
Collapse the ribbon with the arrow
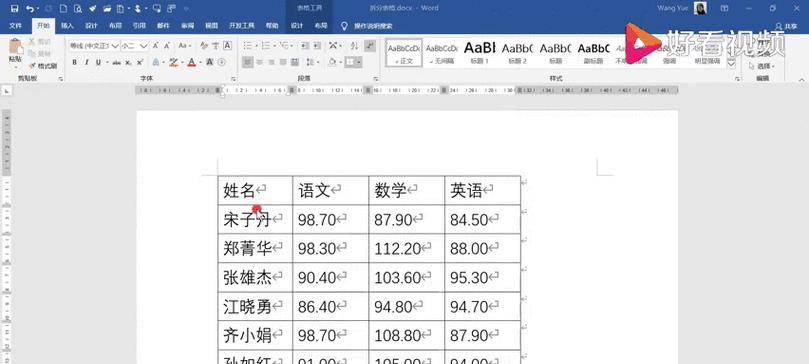click(801, 79)
